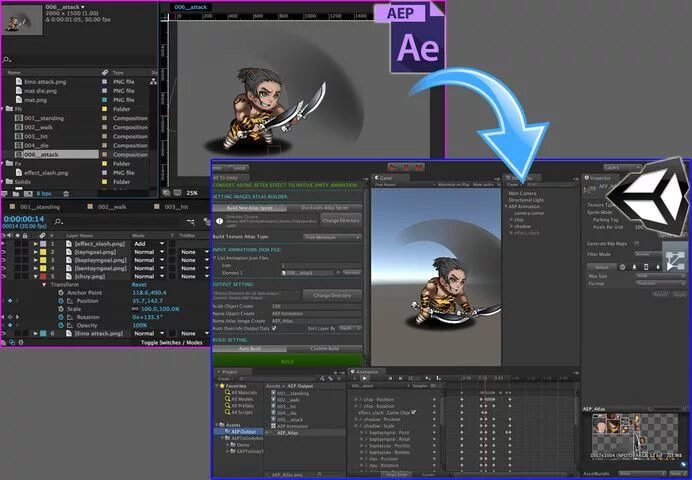Screen dimensions: 692x480
Task: Collapse the chuy.png layer twirl arrow
Action: [x=36, y=276]
